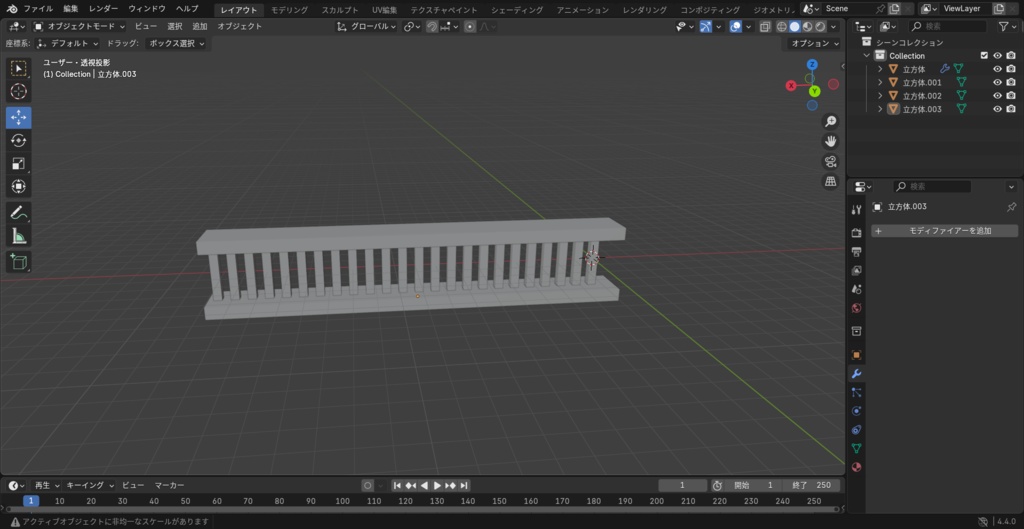
Task: Open the Object Data mesh tab
Action: [x=857, y=449]
